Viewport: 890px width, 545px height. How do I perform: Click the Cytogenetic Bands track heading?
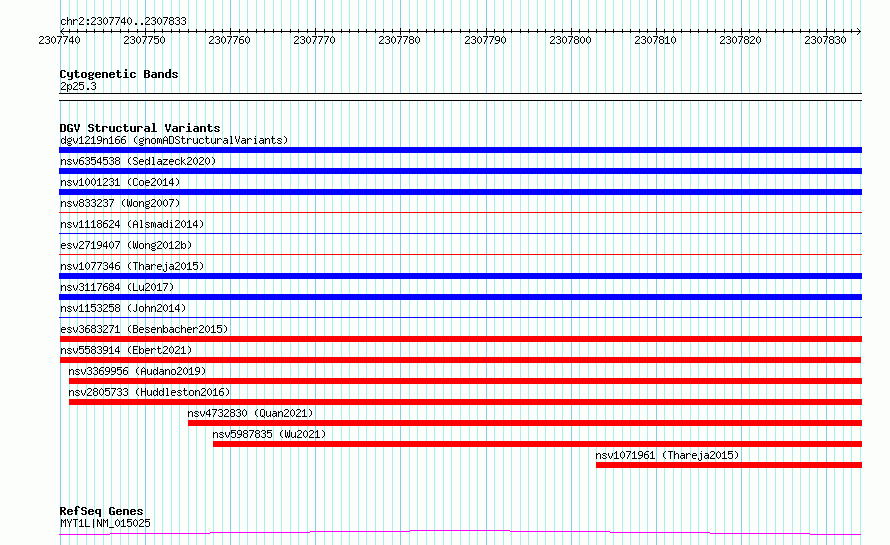(119, 74)
